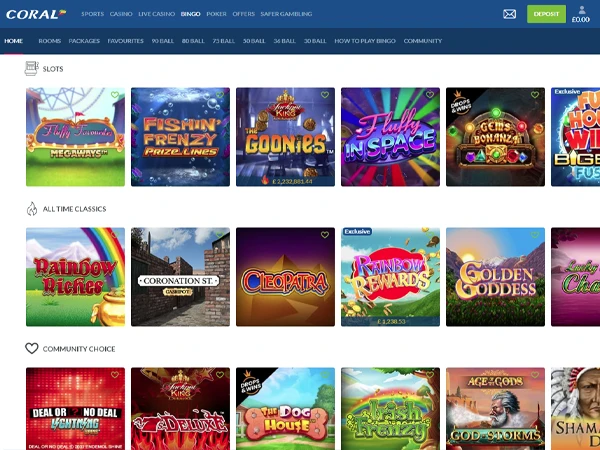Toggle favourite heart on Gems Bonanza
600x450 pixels.
(x=535, y=95)
